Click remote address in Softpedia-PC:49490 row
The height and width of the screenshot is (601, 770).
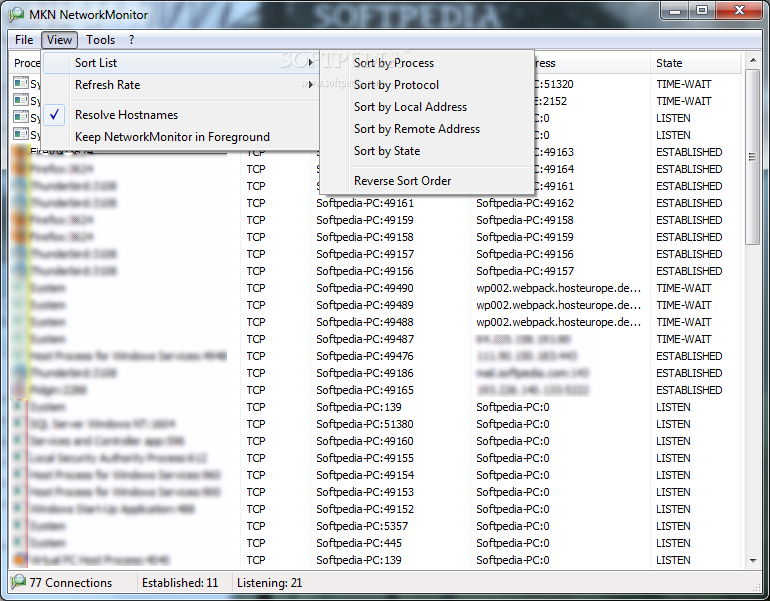click(559, 288)
